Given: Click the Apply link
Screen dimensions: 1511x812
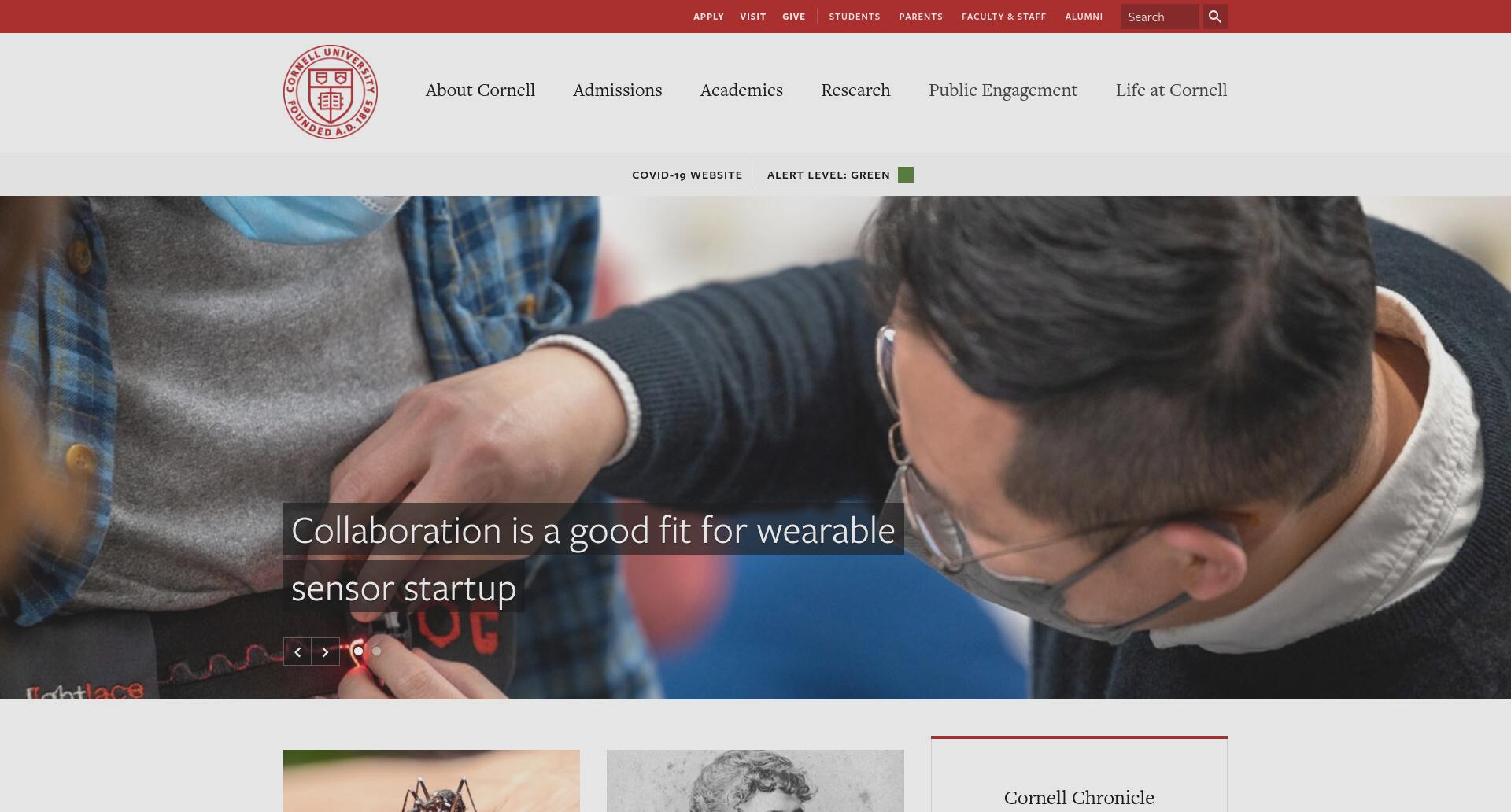Looking at the screenshot, I should (x=708, y=17).
